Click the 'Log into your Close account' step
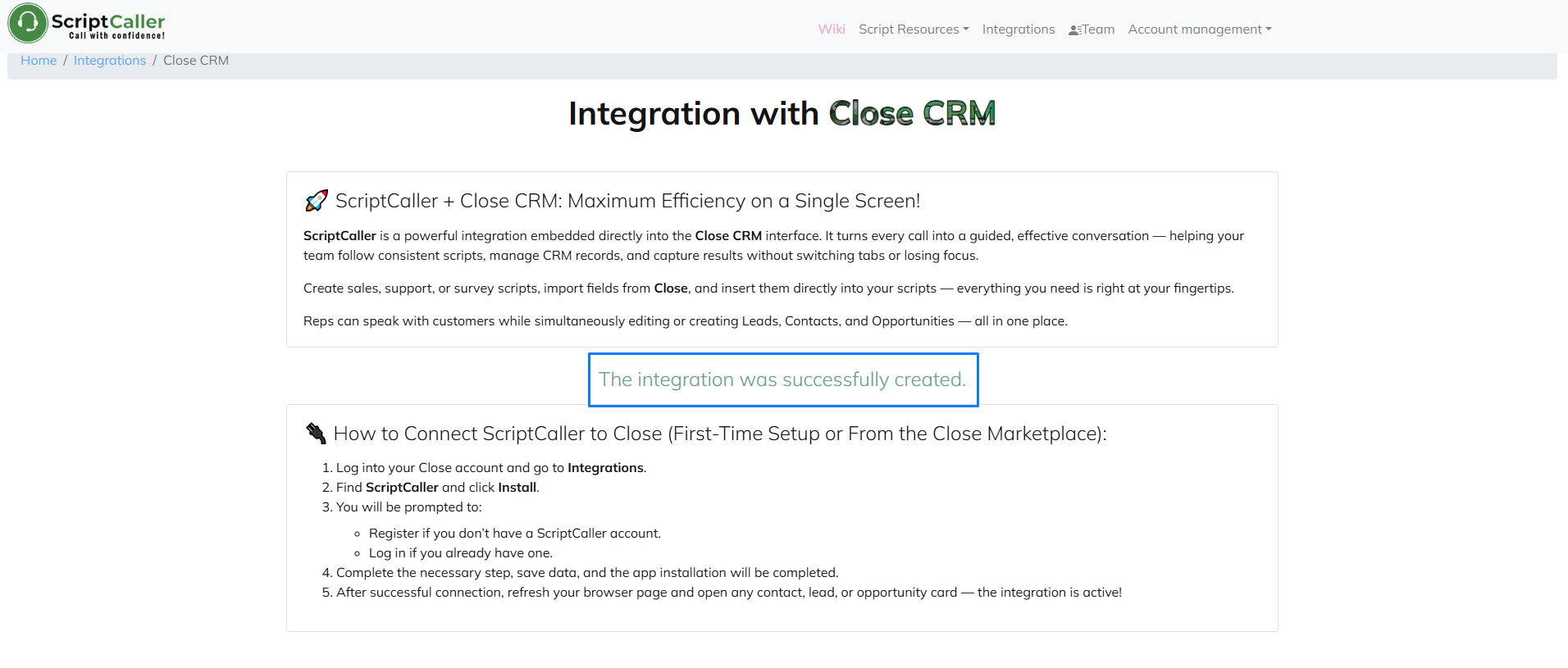This screenshot has width=1568, height=668. (491, 468)
